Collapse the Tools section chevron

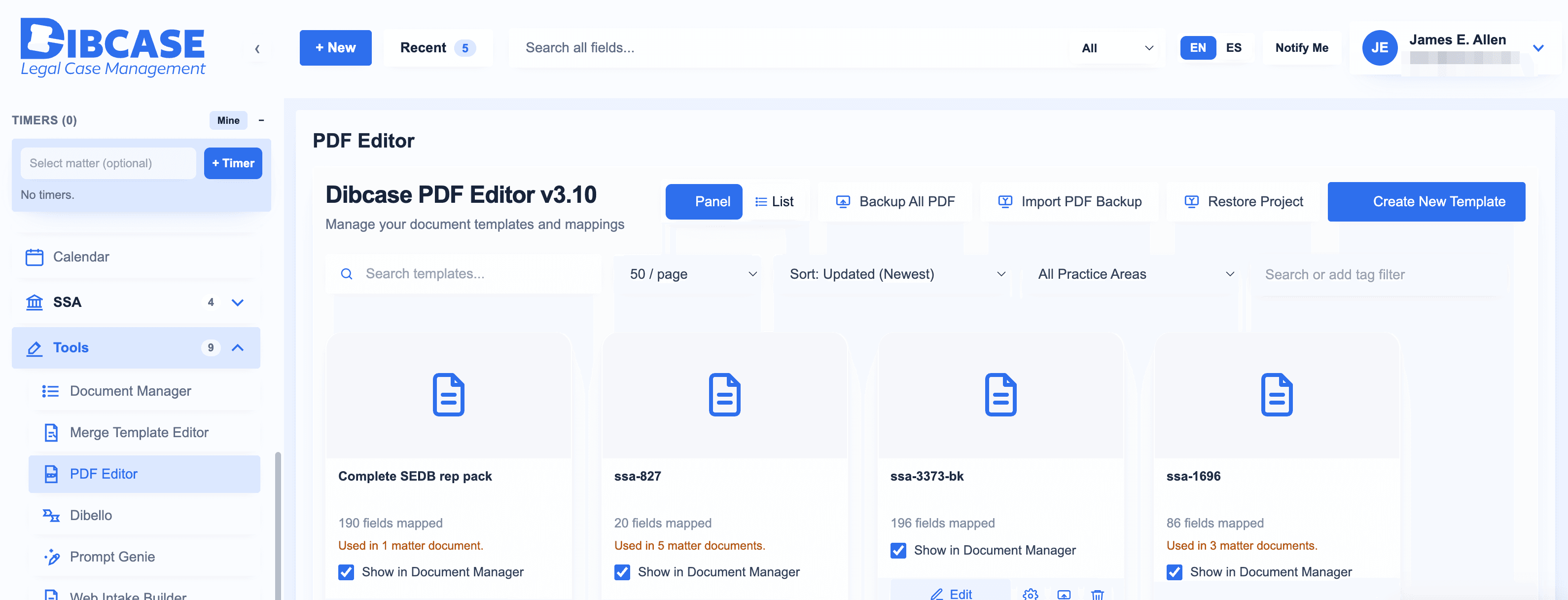click(x=237, y=348)
